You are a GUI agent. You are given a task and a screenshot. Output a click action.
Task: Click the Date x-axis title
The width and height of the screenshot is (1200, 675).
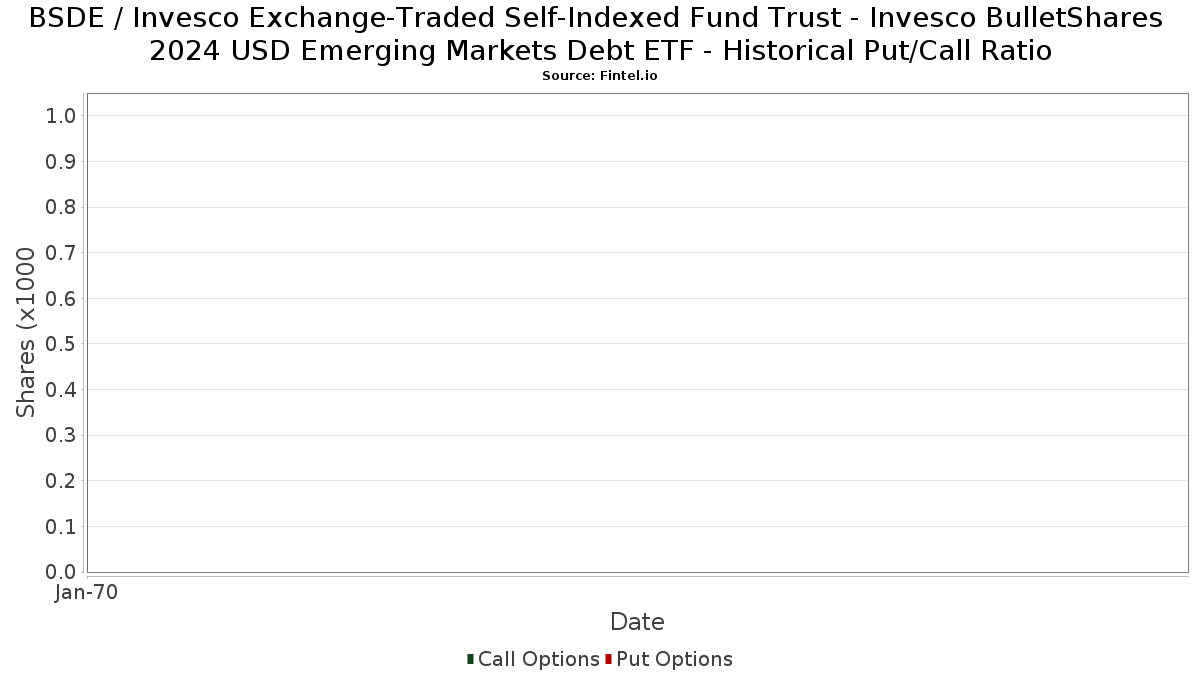pos(637,622)
